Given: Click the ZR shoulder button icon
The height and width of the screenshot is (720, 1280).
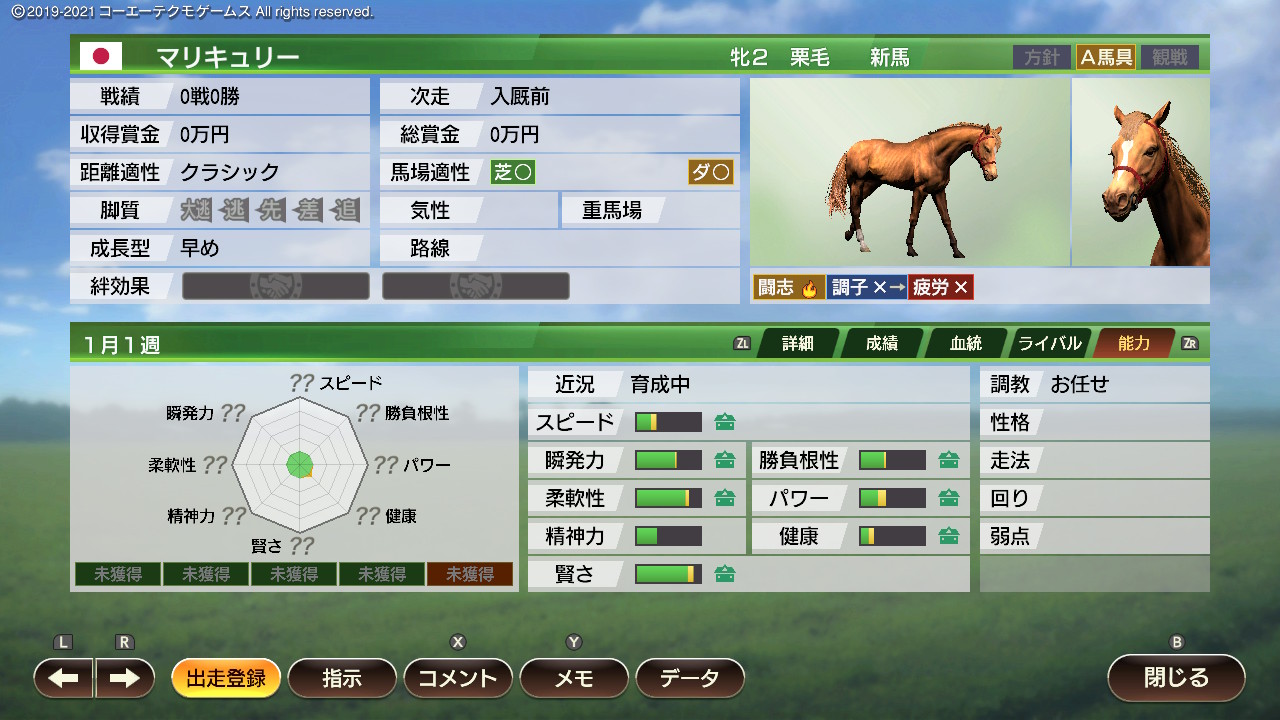Looking at the screenshot, I should [x=1190, y=343].
